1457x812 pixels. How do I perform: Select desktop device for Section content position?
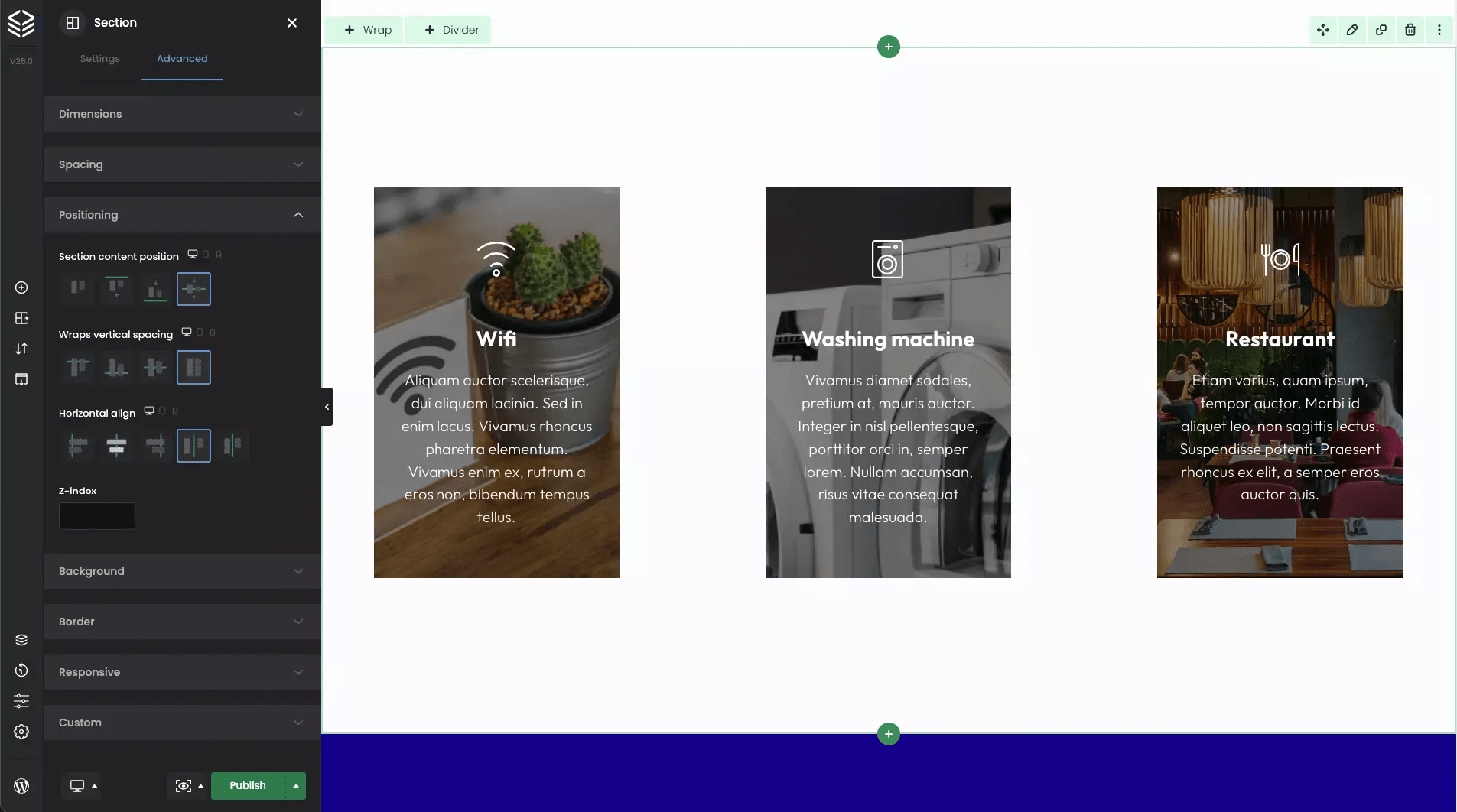tap(193, 255)
